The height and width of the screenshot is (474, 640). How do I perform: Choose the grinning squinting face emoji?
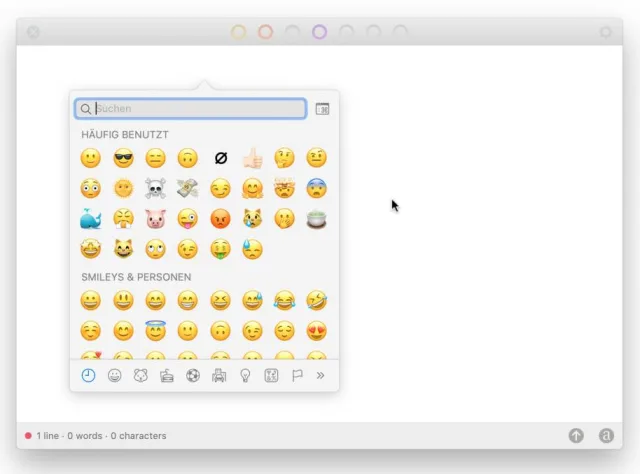pos(221,300)
